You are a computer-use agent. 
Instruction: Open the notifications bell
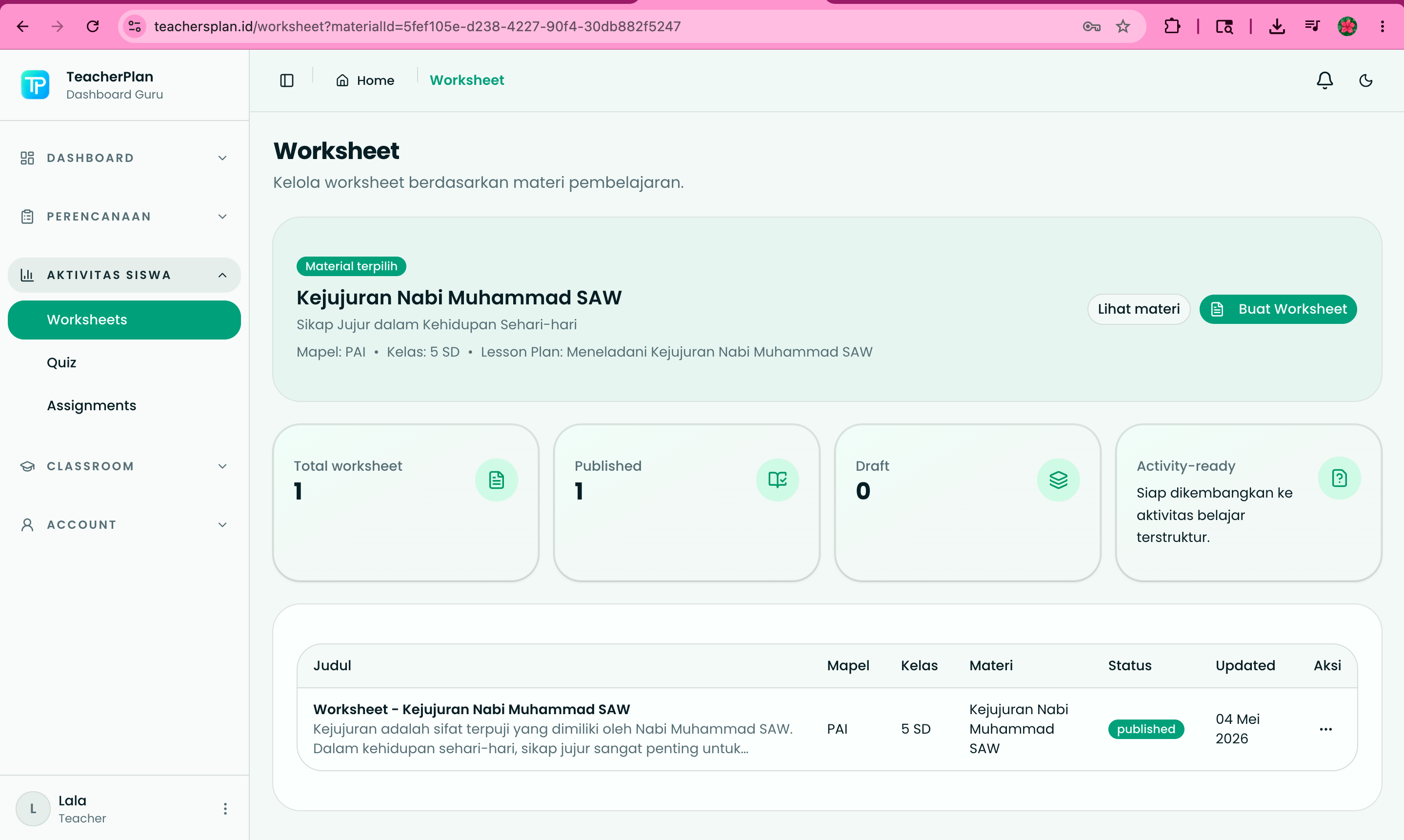point(1325,80)
